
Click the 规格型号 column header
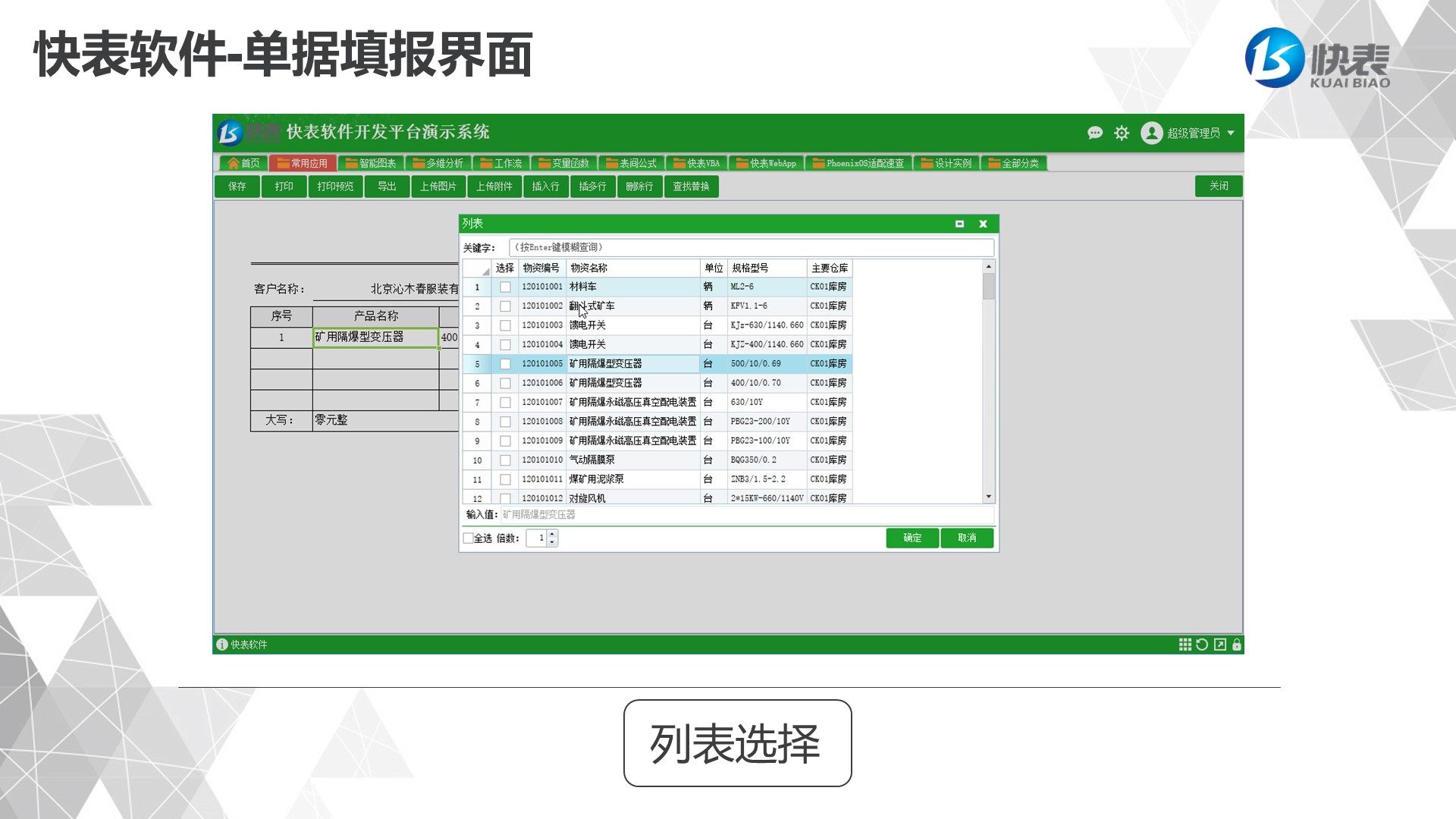pos(767,268)
